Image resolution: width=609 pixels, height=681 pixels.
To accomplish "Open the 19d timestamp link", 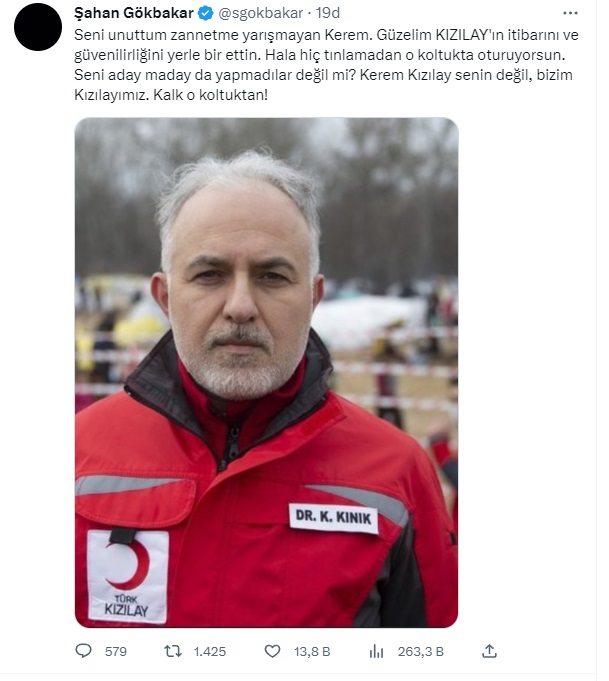I will point(328,13).
